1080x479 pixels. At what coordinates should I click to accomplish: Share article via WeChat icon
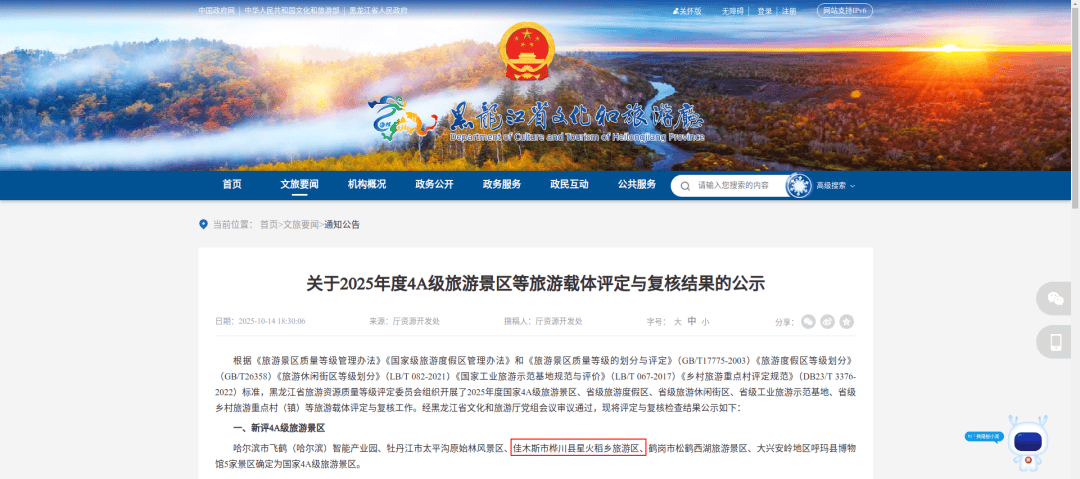coord(808,321)
